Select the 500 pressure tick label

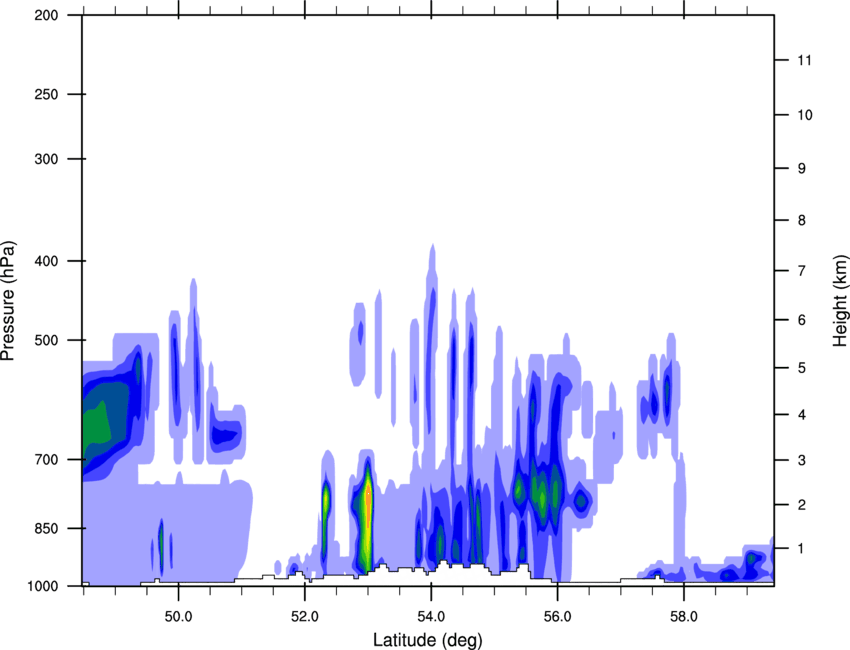46,340
